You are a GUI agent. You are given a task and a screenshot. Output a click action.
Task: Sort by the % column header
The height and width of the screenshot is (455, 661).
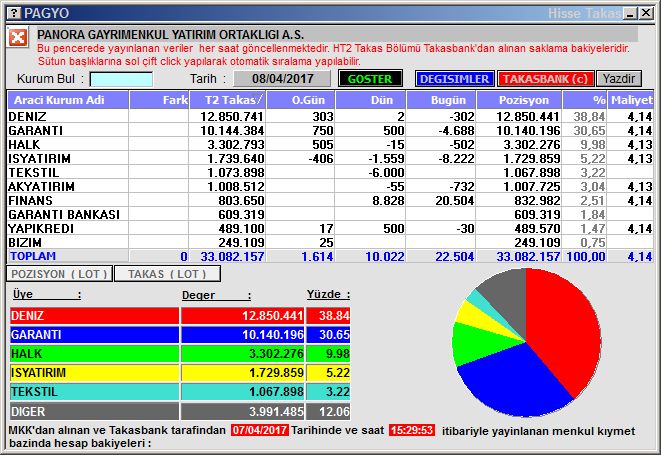point(585,100)
